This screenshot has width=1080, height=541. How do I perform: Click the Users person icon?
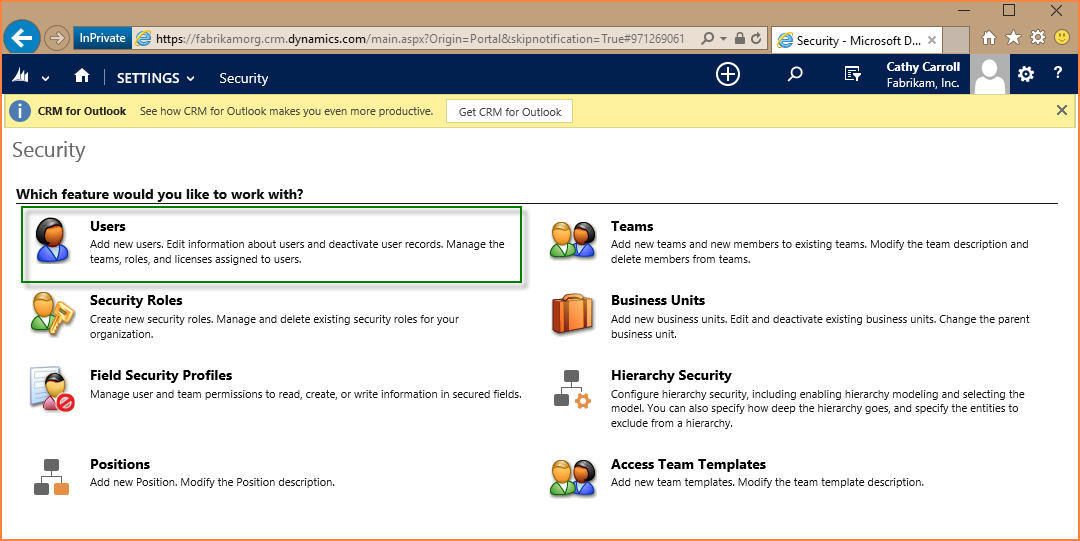(52, 240)
